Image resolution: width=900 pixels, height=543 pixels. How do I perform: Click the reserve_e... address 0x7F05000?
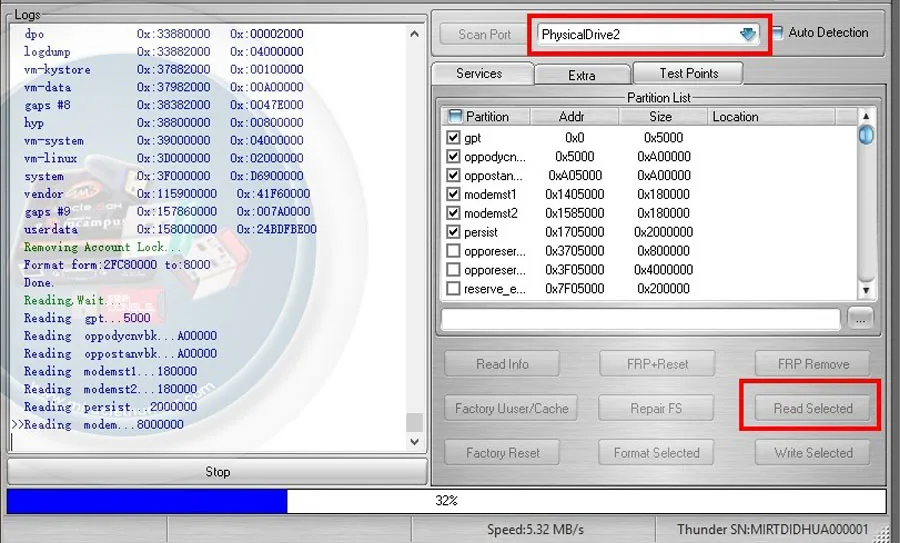[574, 289]
